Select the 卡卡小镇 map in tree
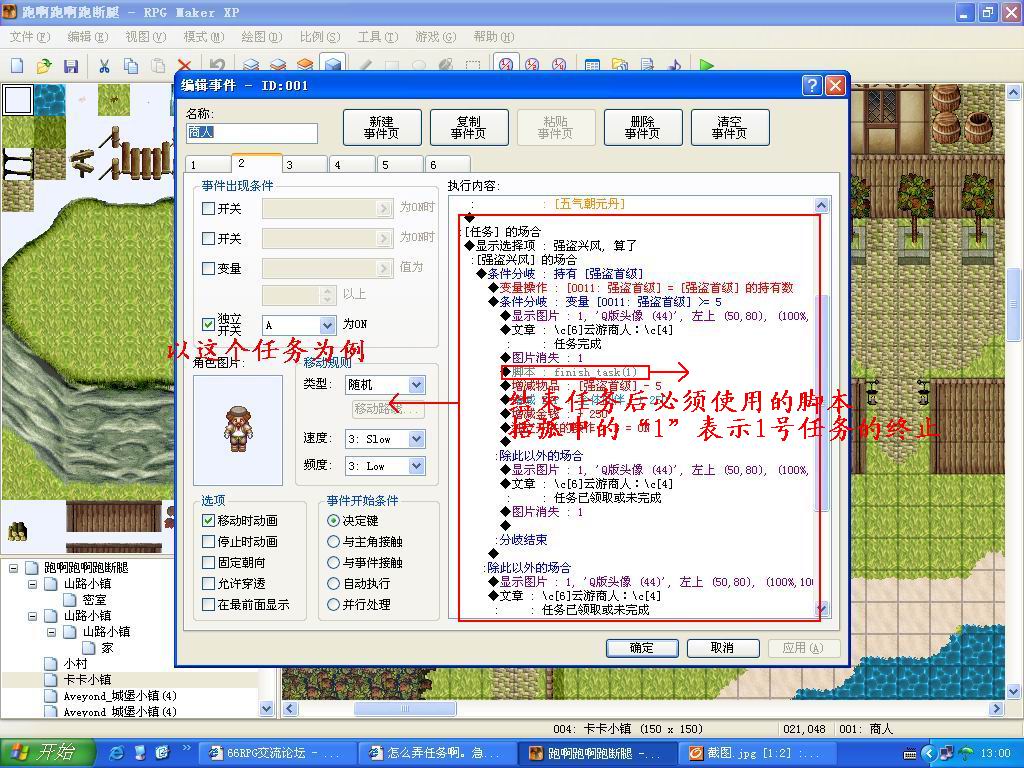 (88, 679)
